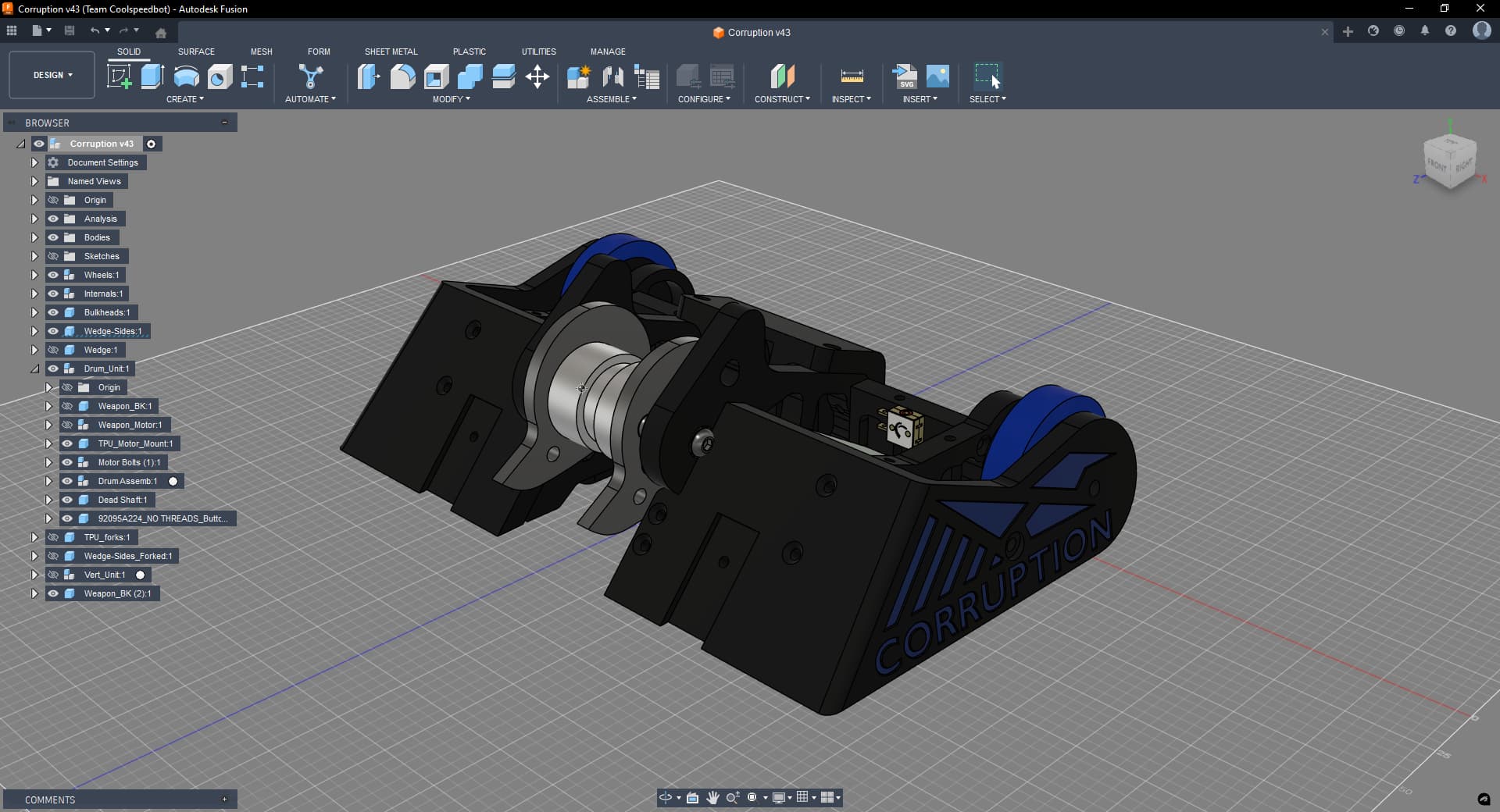This screenshot has height=812, width=1500.
Task: Select the Press Pull tool
Action: click(369, 77)
